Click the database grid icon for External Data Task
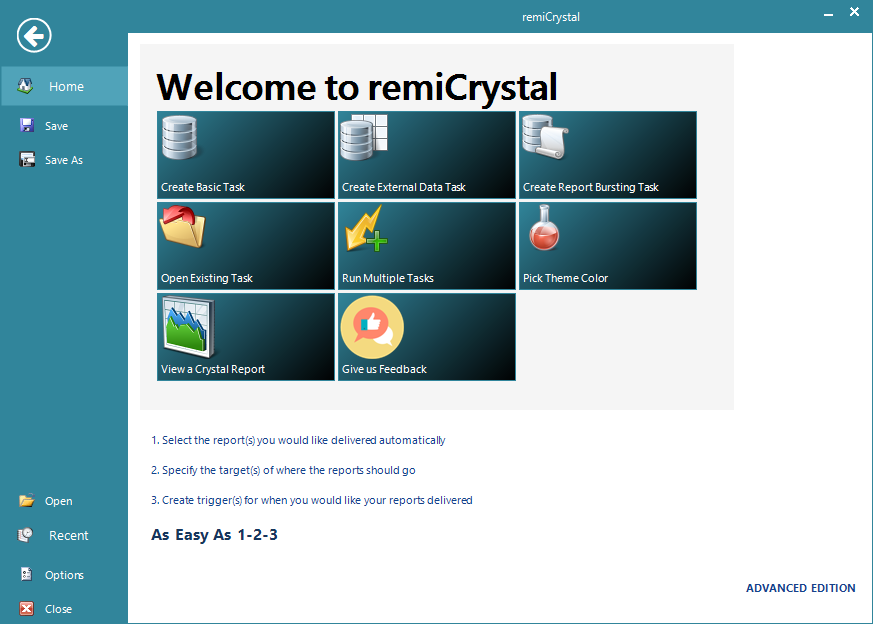 click(x=364, y=137)
